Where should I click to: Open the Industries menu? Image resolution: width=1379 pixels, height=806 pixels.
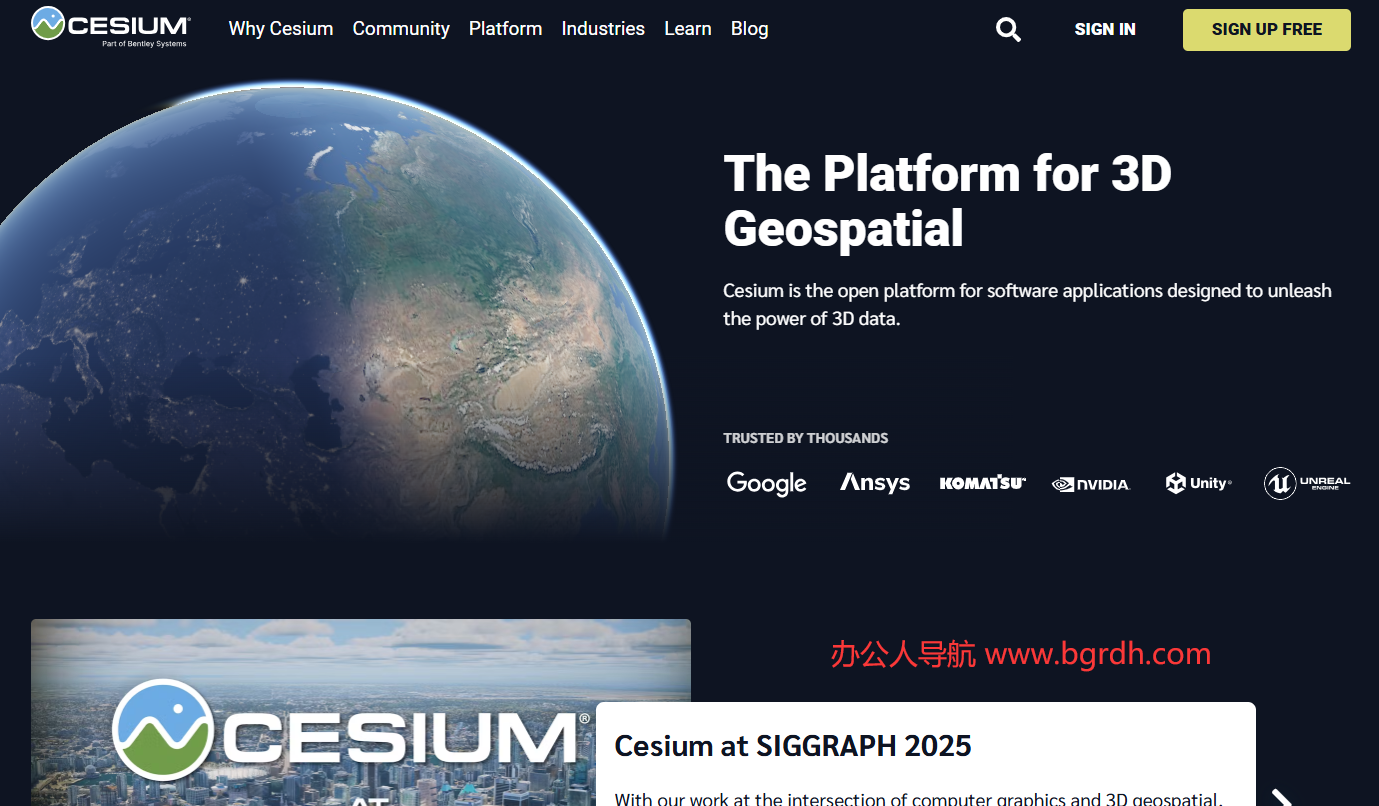point(603,29)
